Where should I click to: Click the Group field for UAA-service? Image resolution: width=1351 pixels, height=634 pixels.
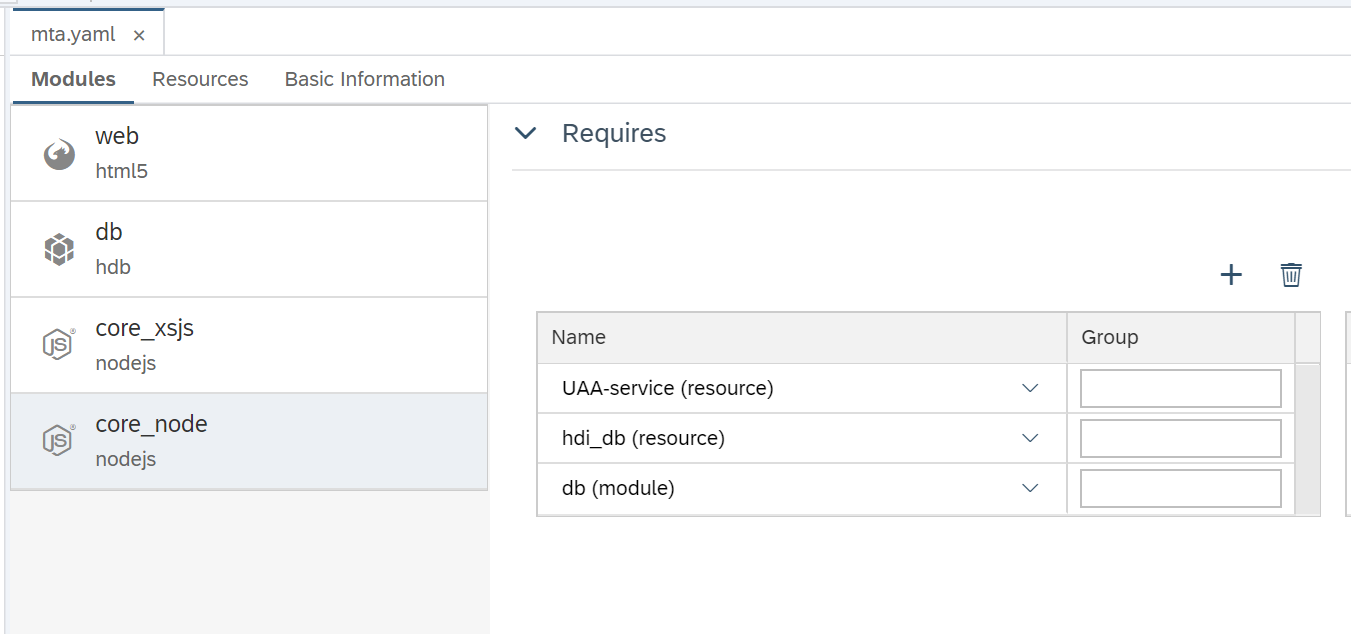(1181, 389)
